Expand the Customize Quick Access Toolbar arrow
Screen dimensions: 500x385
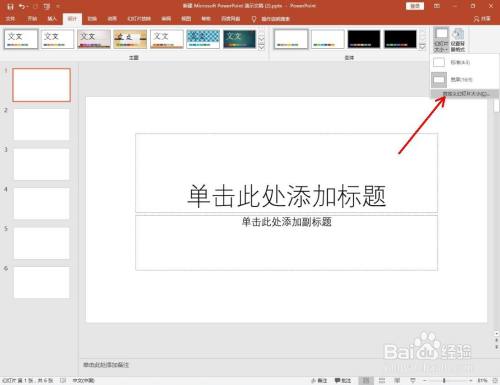point(58,6)
